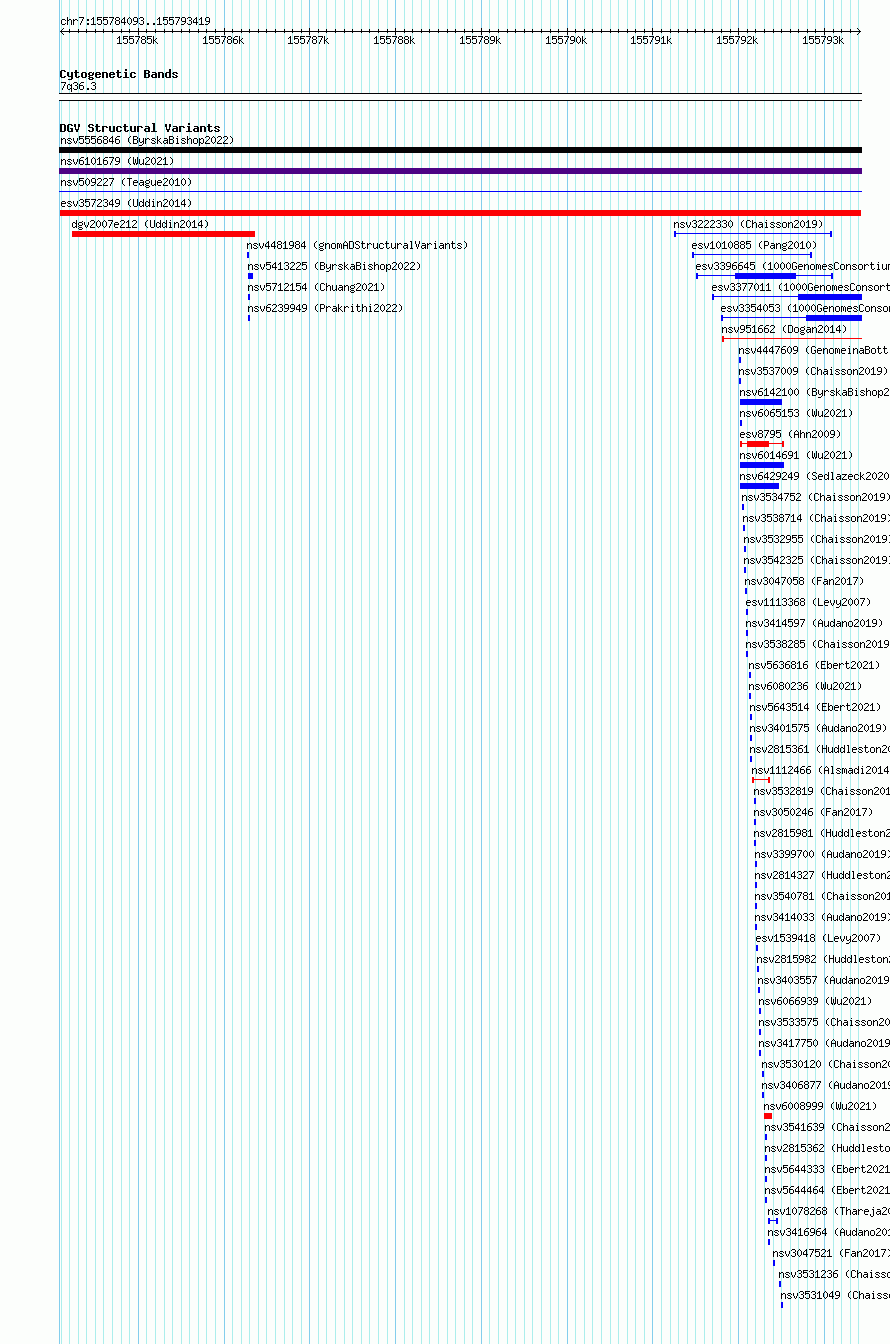Click esv1113368 (Levy2007) label
The image size is (890, 1344).
(808, 602)
